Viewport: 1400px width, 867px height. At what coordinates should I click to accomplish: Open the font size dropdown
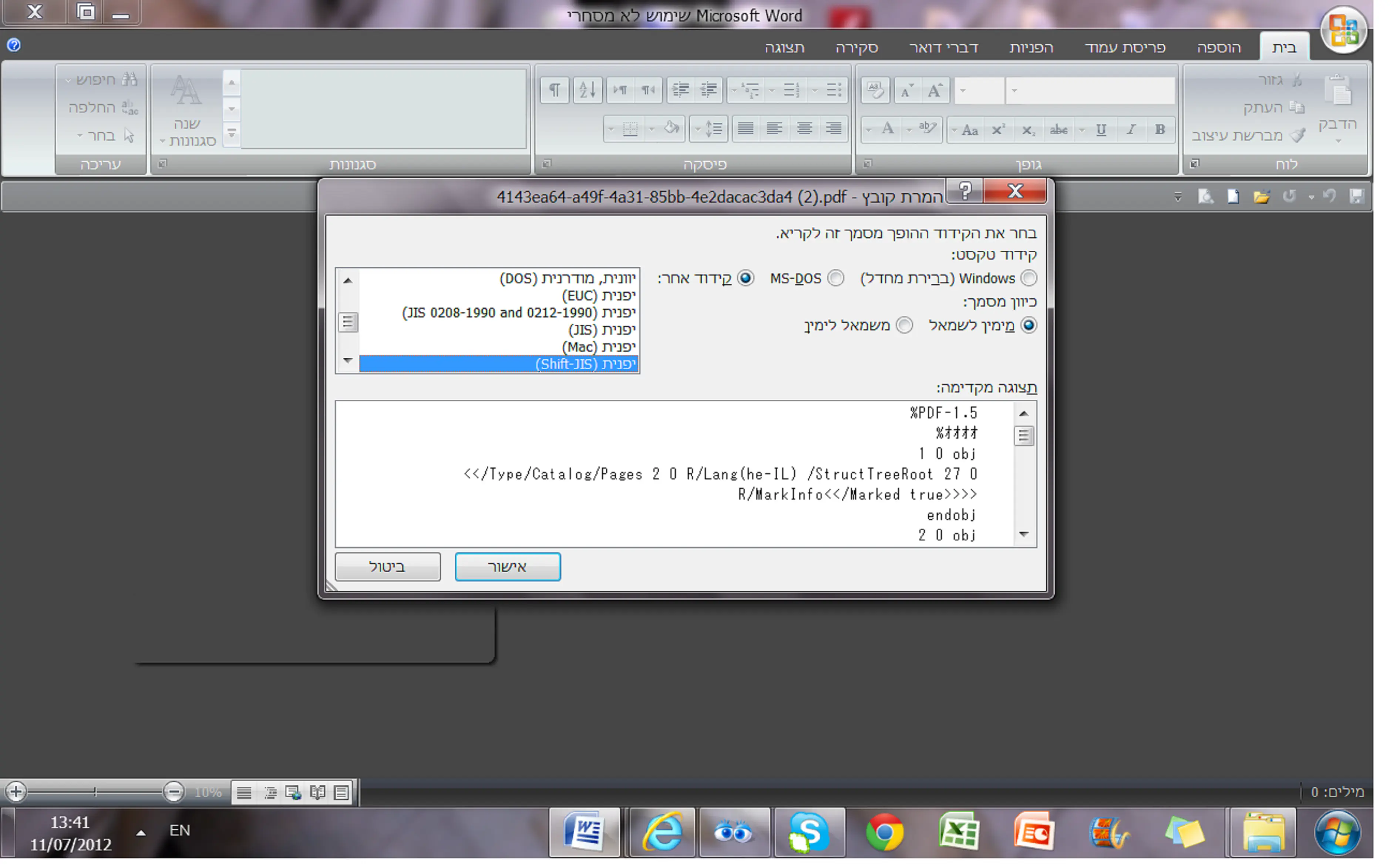coord(963,91)
